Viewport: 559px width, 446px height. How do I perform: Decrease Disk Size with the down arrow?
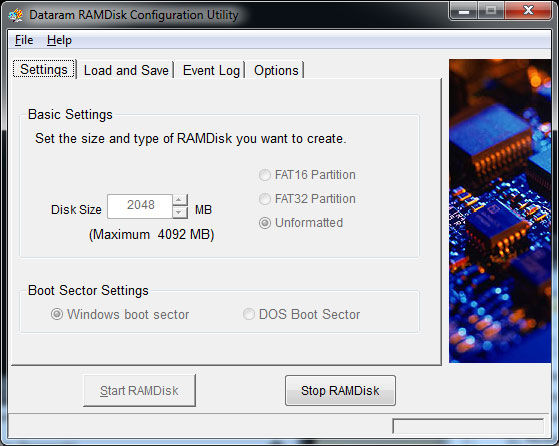tap(180, 212)
